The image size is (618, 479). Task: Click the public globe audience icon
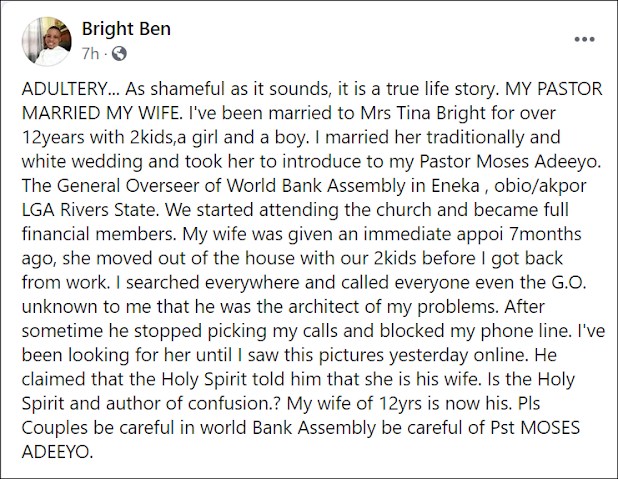coord(118,52)
